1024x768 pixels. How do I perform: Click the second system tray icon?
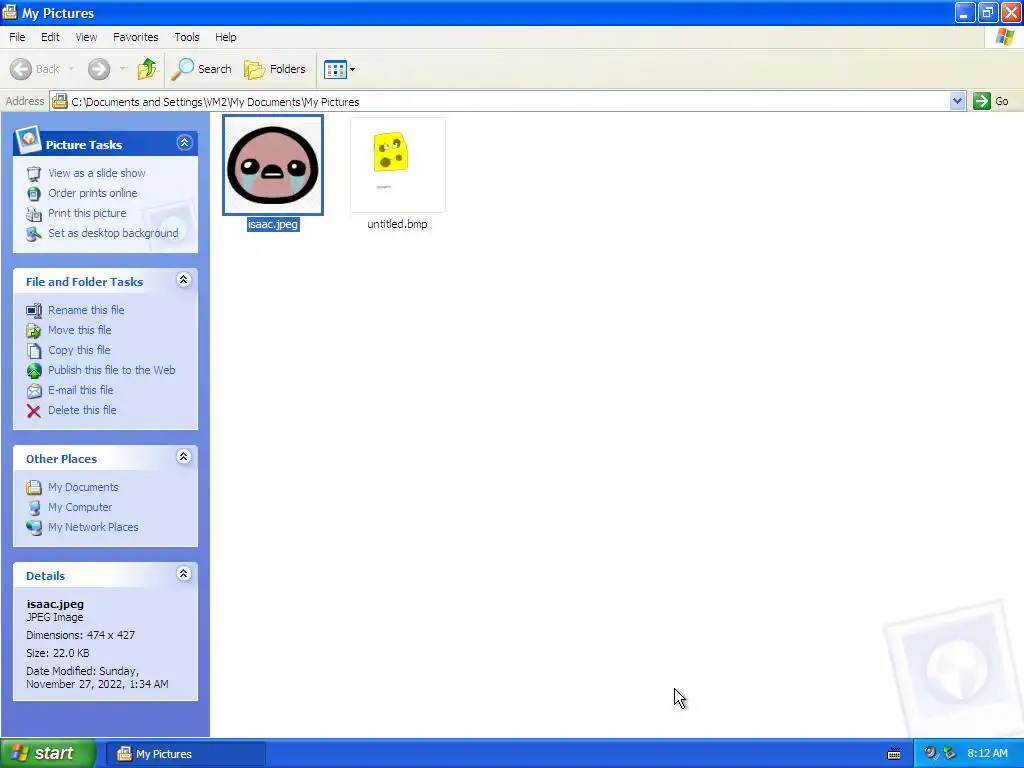(x=950, y=753)
